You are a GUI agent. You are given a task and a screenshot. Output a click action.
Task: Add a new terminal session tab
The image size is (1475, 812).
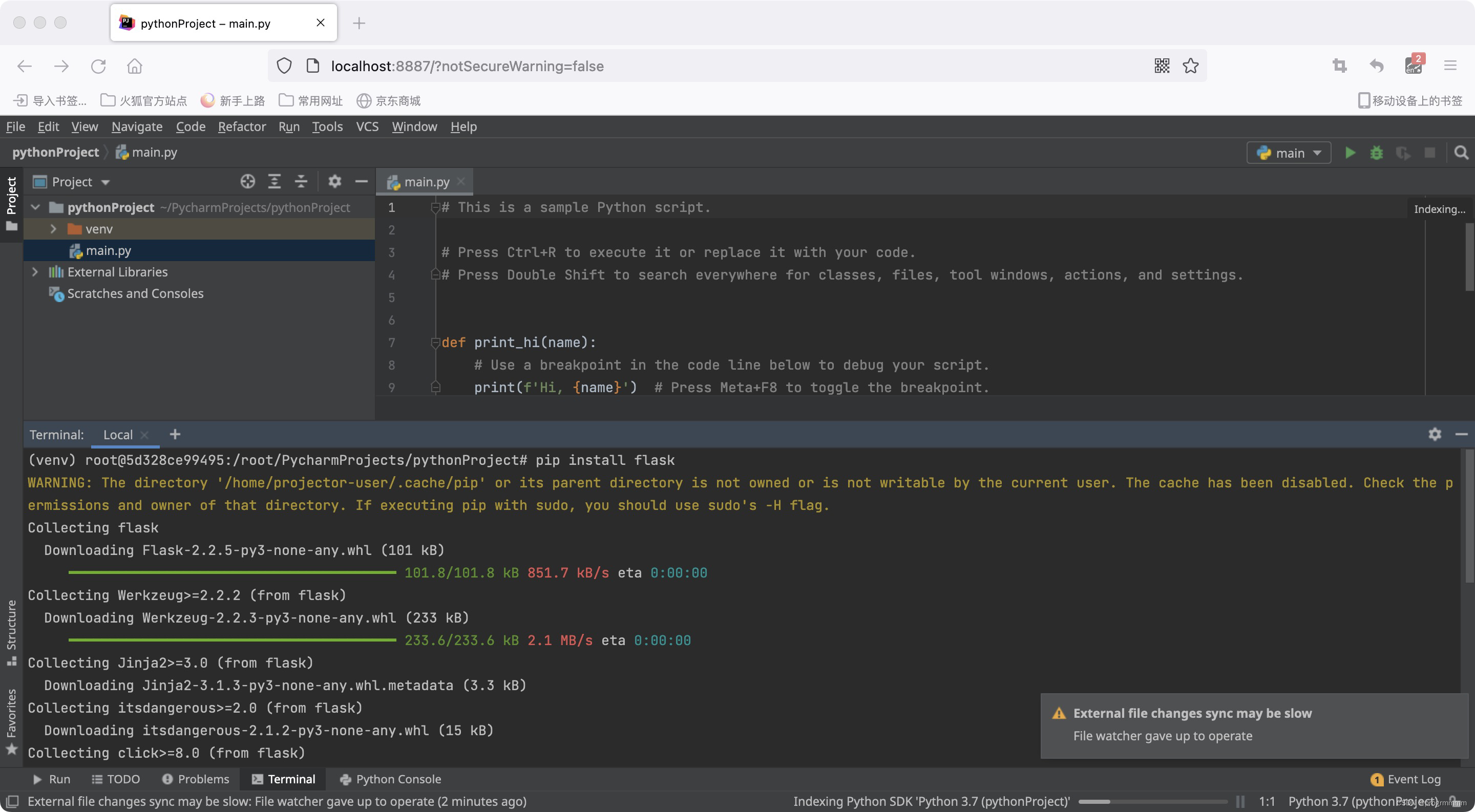click(175, 434)
